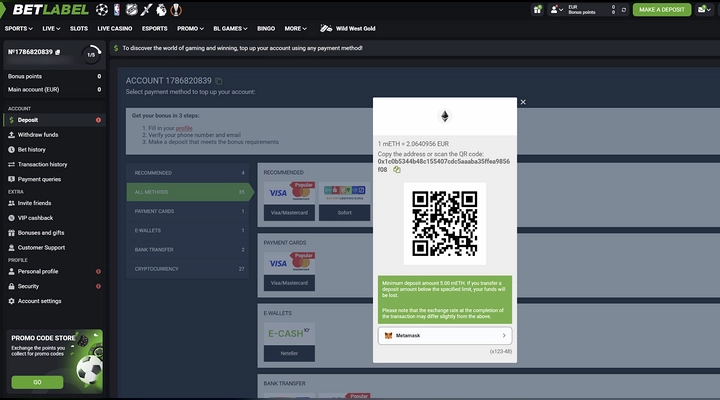Select the PAYMENT CARDS category
Viewport: 720px width, 400px height.
coord(188,211)
